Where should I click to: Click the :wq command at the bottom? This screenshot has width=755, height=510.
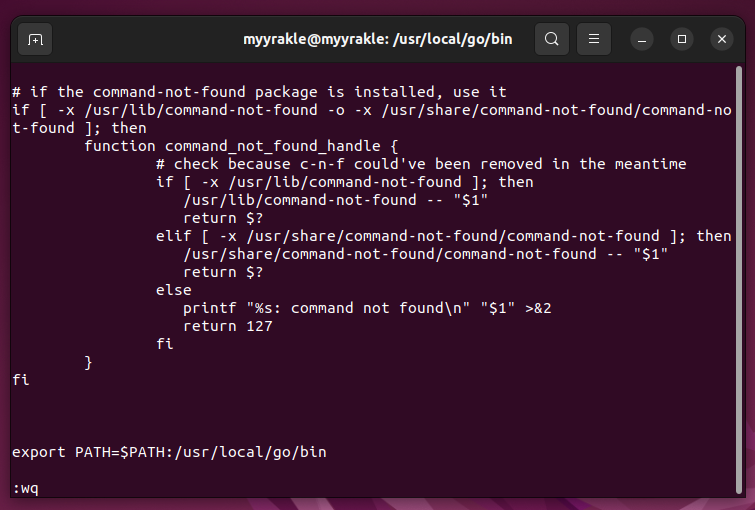tap(26, 488)
